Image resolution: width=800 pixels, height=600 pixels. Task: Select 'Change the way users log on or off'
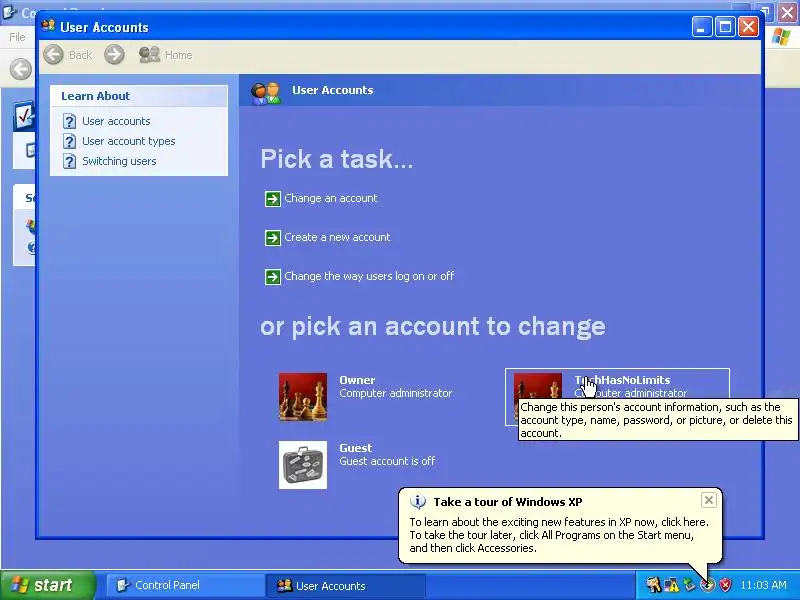coord(369,276)
